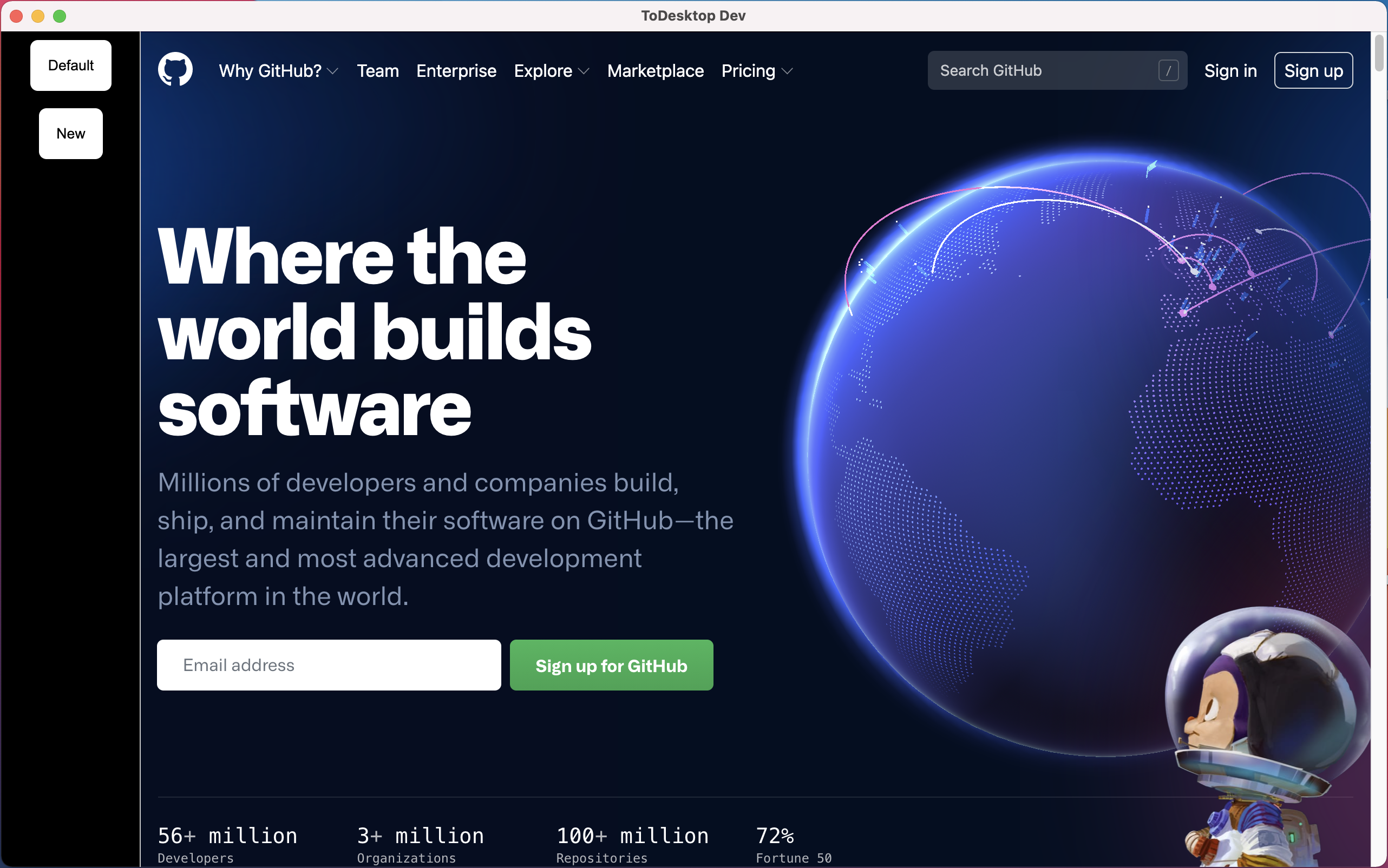The height and width of the screenshot is (868, 1388).
Task: Click the headline Where the world builds software
Action: pyautogui.click(x=375, y=332)
